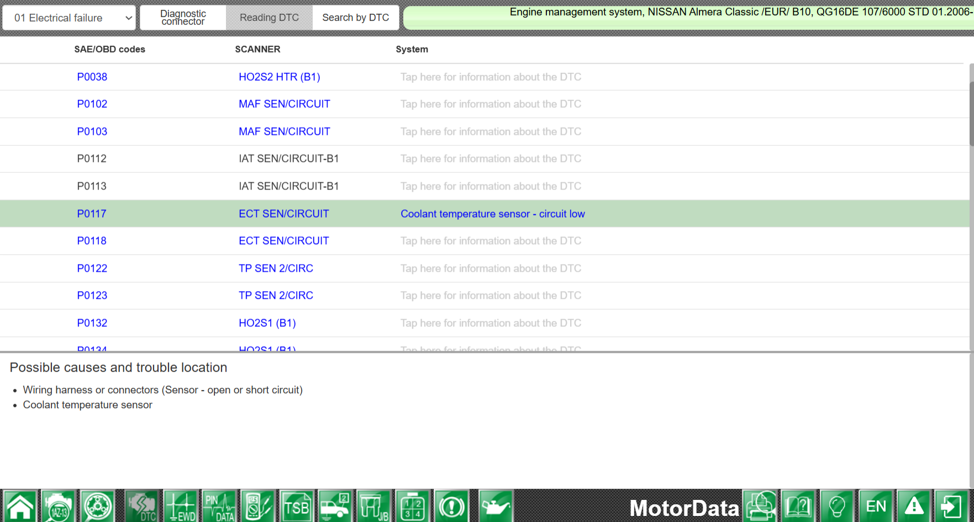Open the wheel and spare parts search icon

[x=98, y=506]
